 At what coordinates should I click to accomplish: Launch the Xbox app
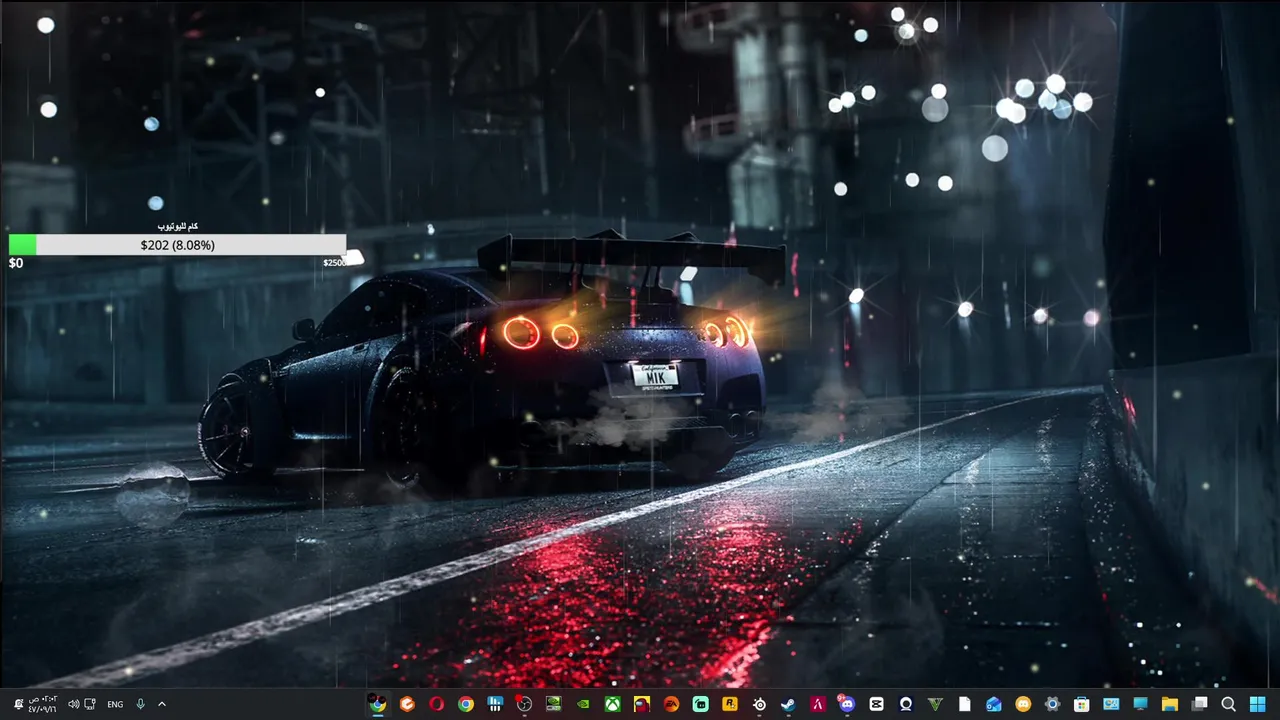tap(612, 704)
